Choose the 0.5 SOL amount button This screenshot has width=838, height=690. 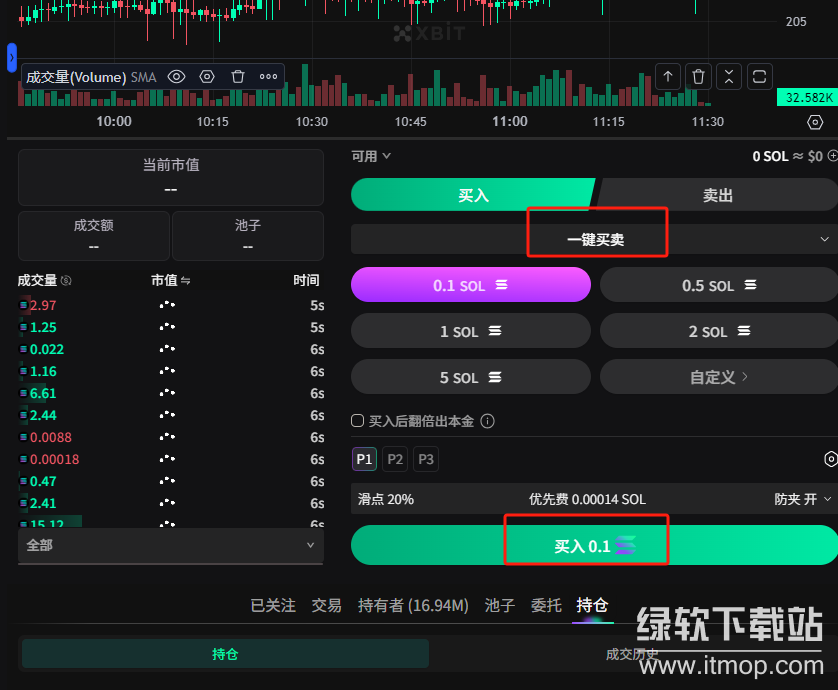point(718,285)
